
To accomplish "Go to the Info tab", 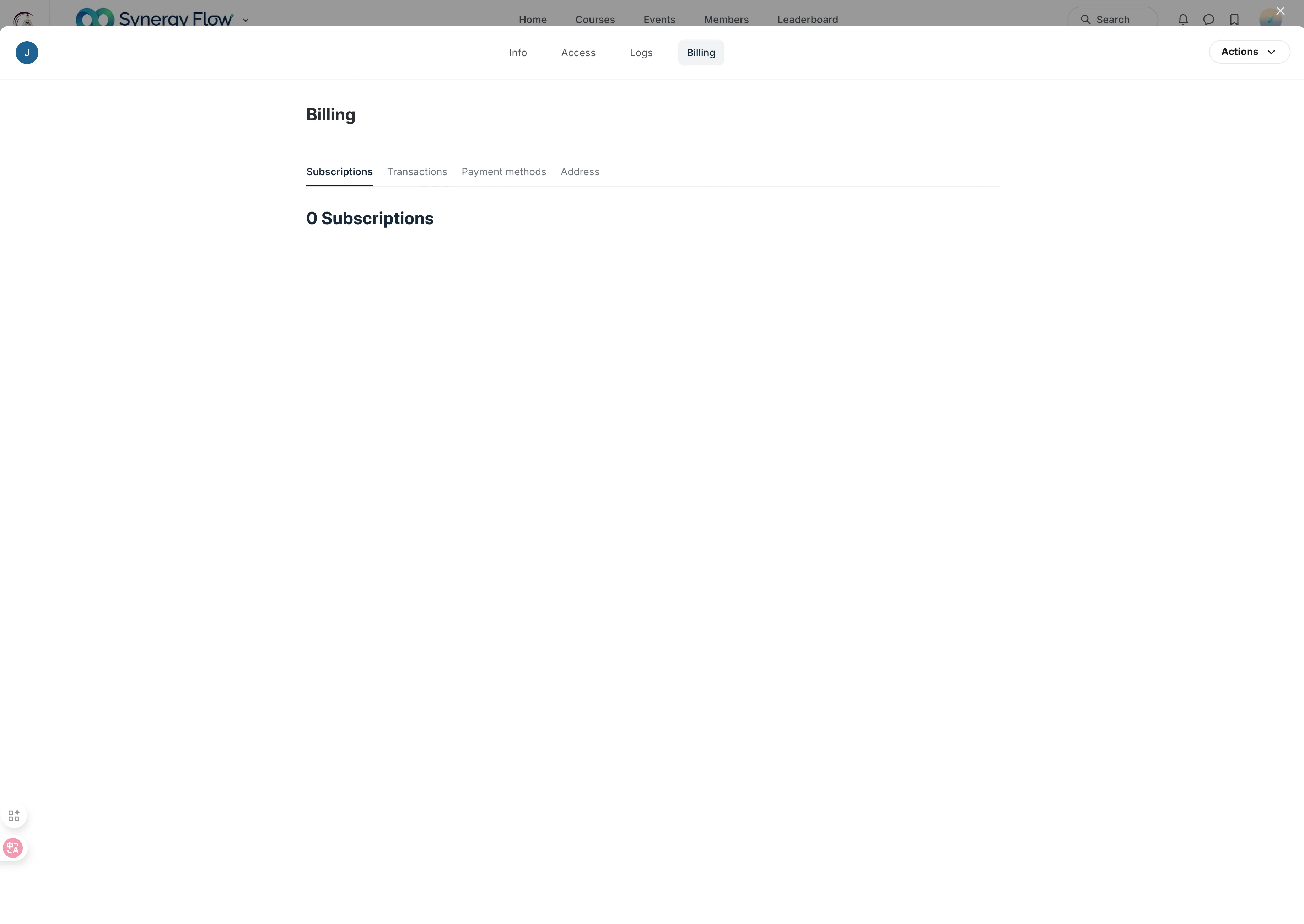I will point(517,52).
